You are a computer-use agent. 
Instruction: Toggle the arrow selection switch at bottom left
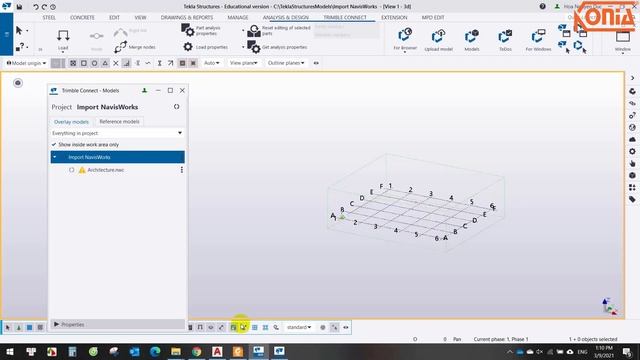8,327
